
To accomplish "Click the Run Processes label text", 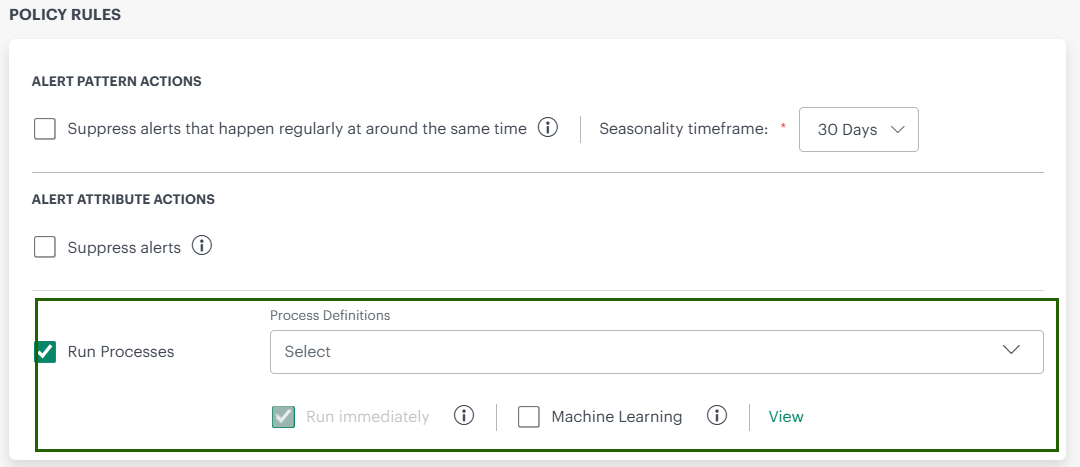I will point(121,352).
